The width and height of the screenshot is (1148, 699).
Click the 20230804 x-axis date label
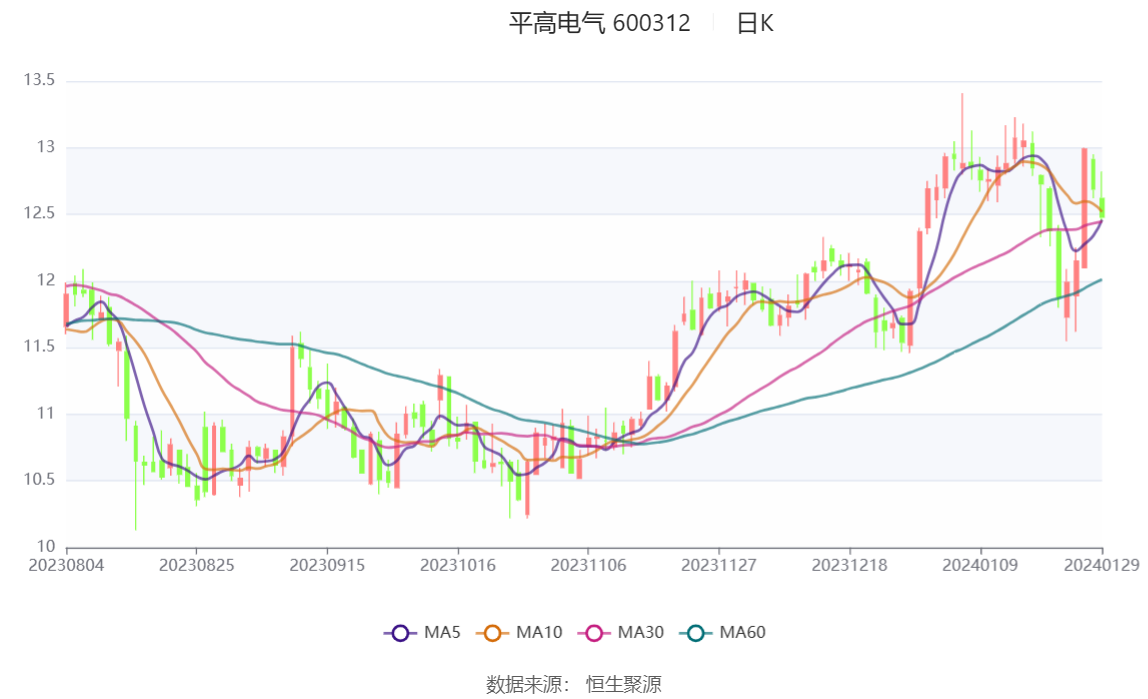(66, 565)
